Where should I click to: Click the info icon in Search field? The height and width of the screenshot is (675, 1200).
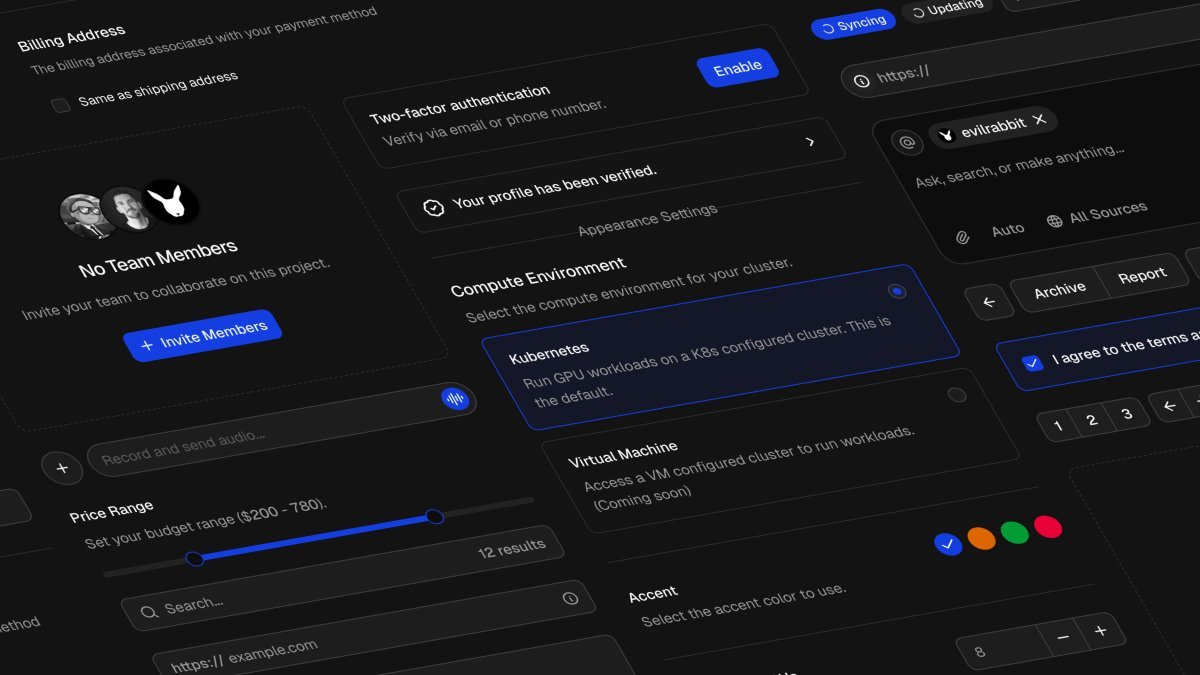pos(570,598)
